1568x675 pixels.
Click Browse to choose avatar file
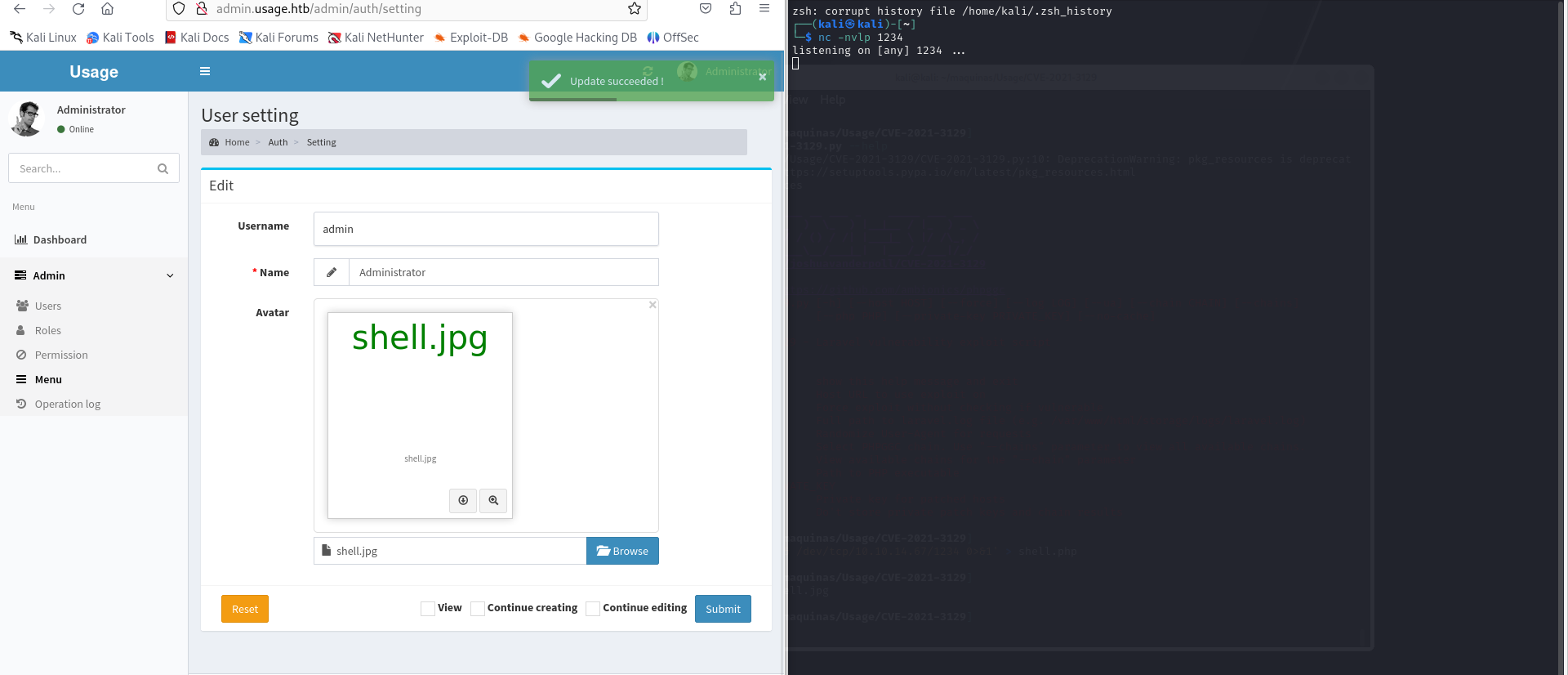point(622,551)
